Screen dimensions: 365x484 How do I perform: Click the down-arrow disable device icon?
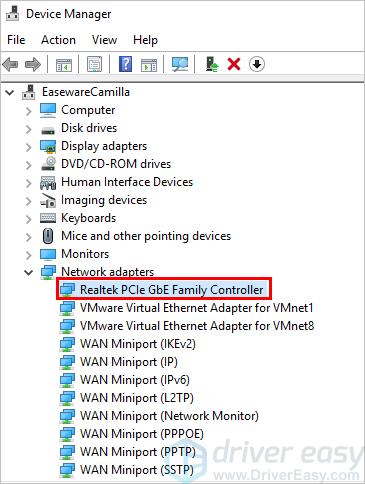click(x=257, y=64)
